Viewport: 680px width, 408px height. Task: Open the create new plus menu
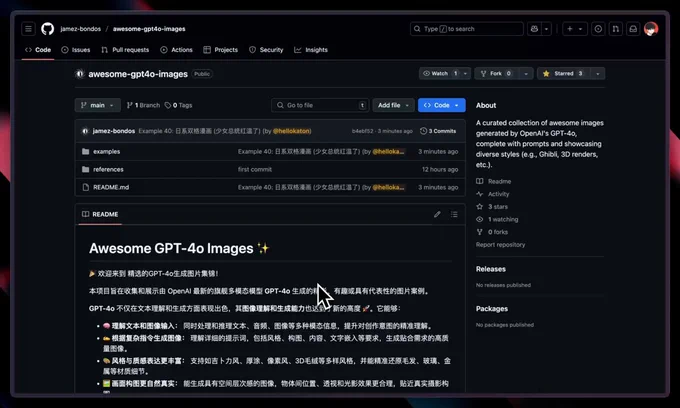575,29
